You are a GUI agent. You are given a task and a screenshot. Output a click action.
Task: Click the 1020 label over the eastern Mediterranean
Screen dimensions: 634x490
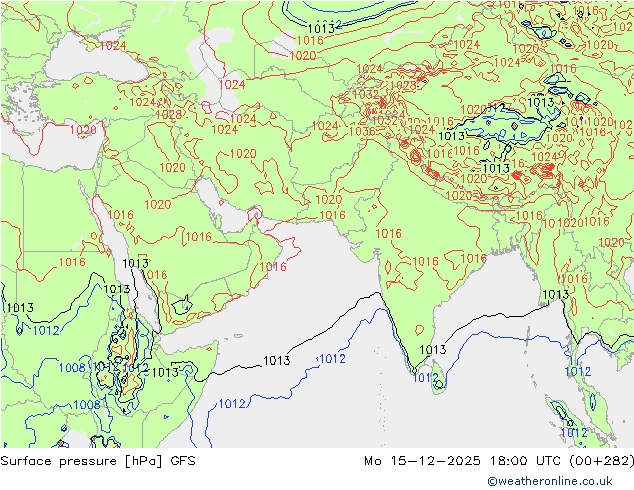[x=83, y=130]
